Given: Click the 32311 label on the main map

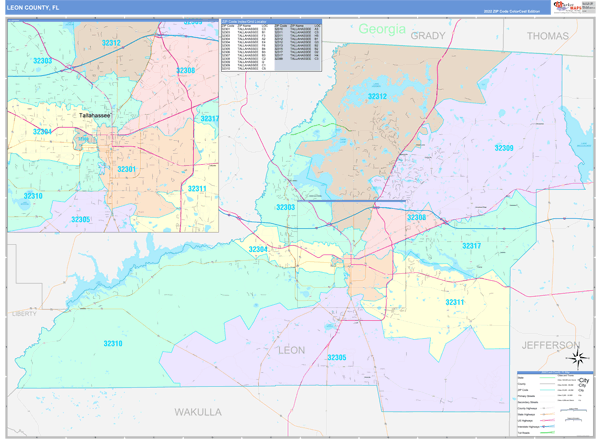Looking at the screenshot, I should [x=455, y=302].
